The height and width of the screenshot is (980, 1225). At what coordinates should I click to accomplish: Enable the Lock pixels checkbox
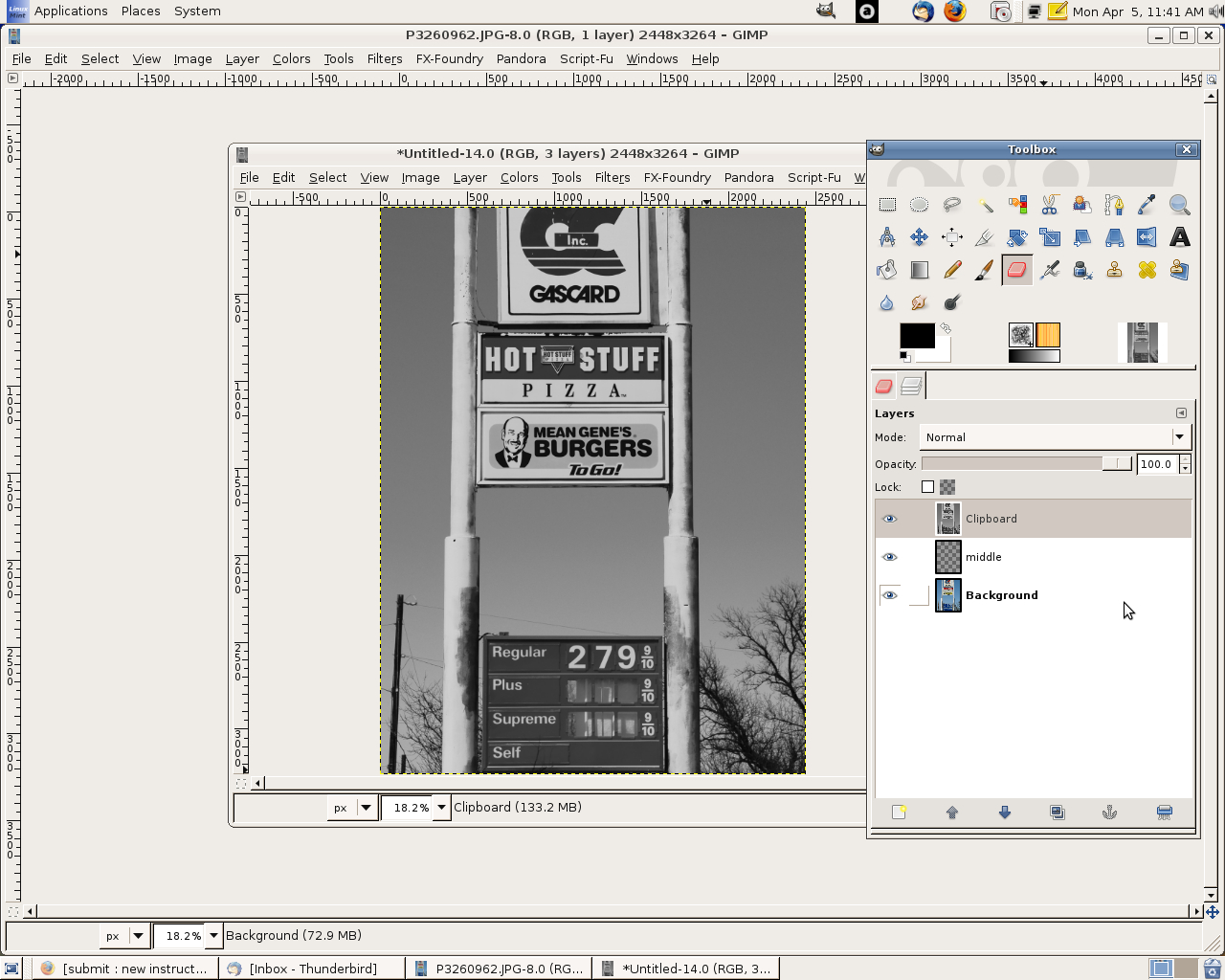(x=927, y=487)
